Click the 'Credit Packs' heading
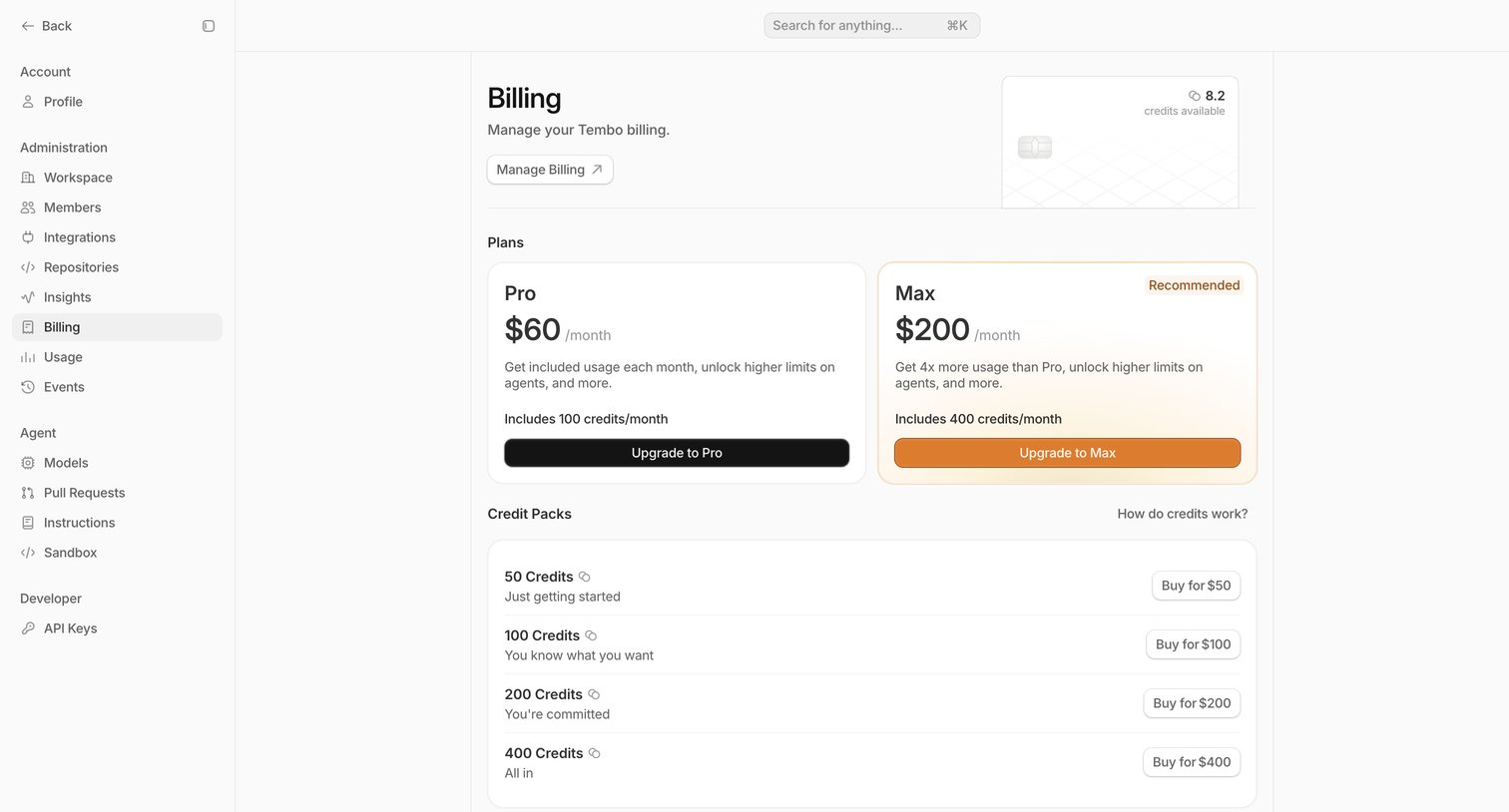Image resolution: width=1509 pixels, height=812 pixels. (529, 514)
